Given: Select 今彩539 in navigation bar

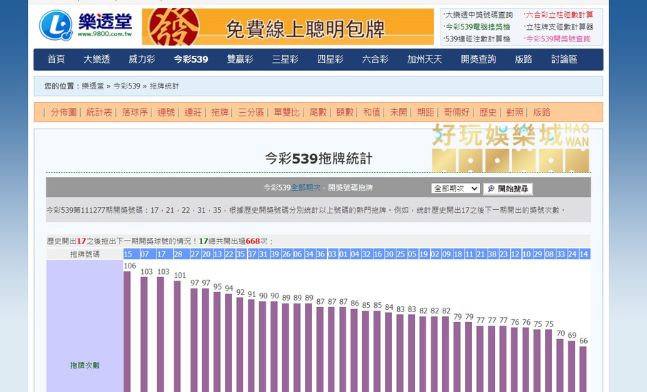Looking at the screenshot, I should 191,59.
